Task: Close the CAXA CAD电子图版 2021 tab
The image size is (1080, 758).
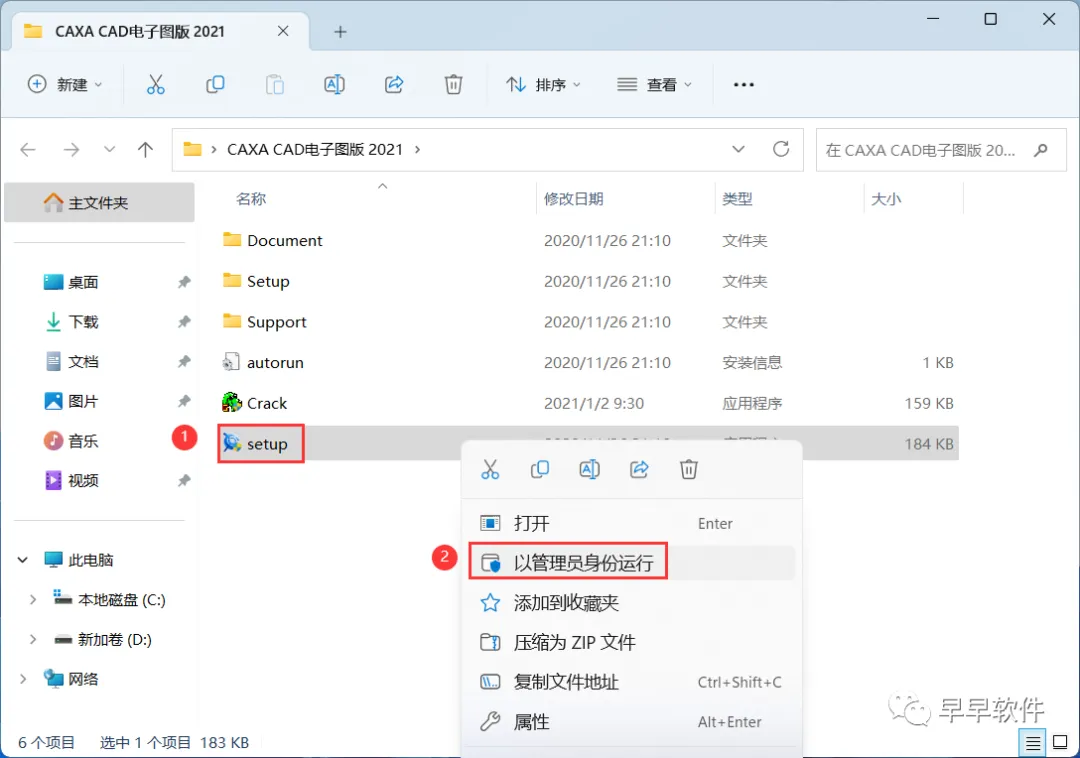Action: (283, 31)
